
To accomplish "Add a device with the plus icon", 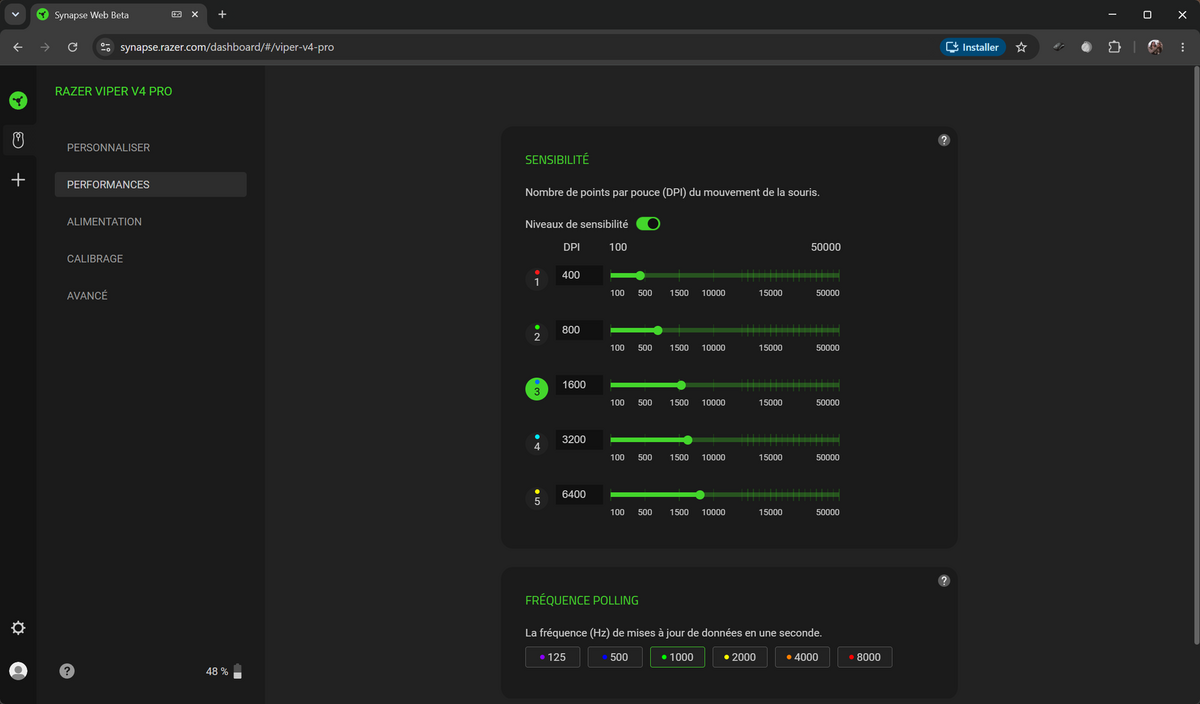I will click(x=18, y=180).
